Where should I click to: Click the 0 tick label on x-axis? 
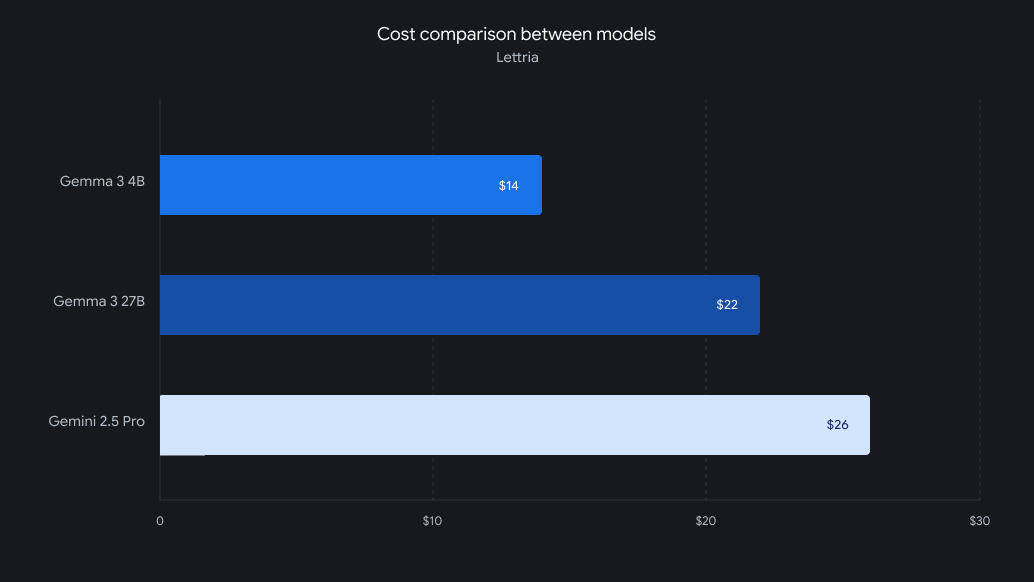[x=160, y=521]
